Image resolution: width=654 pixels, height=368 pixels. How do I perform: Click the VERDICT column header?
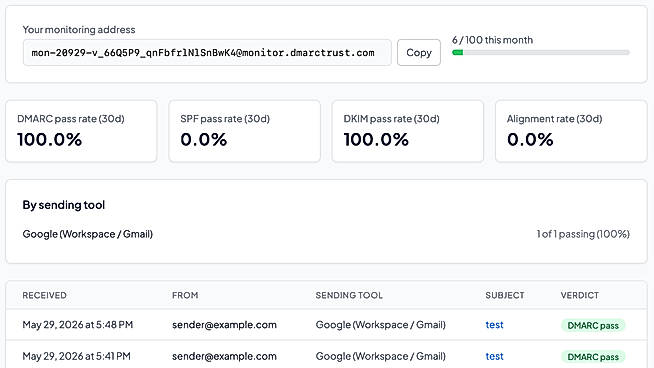point(579,295)
